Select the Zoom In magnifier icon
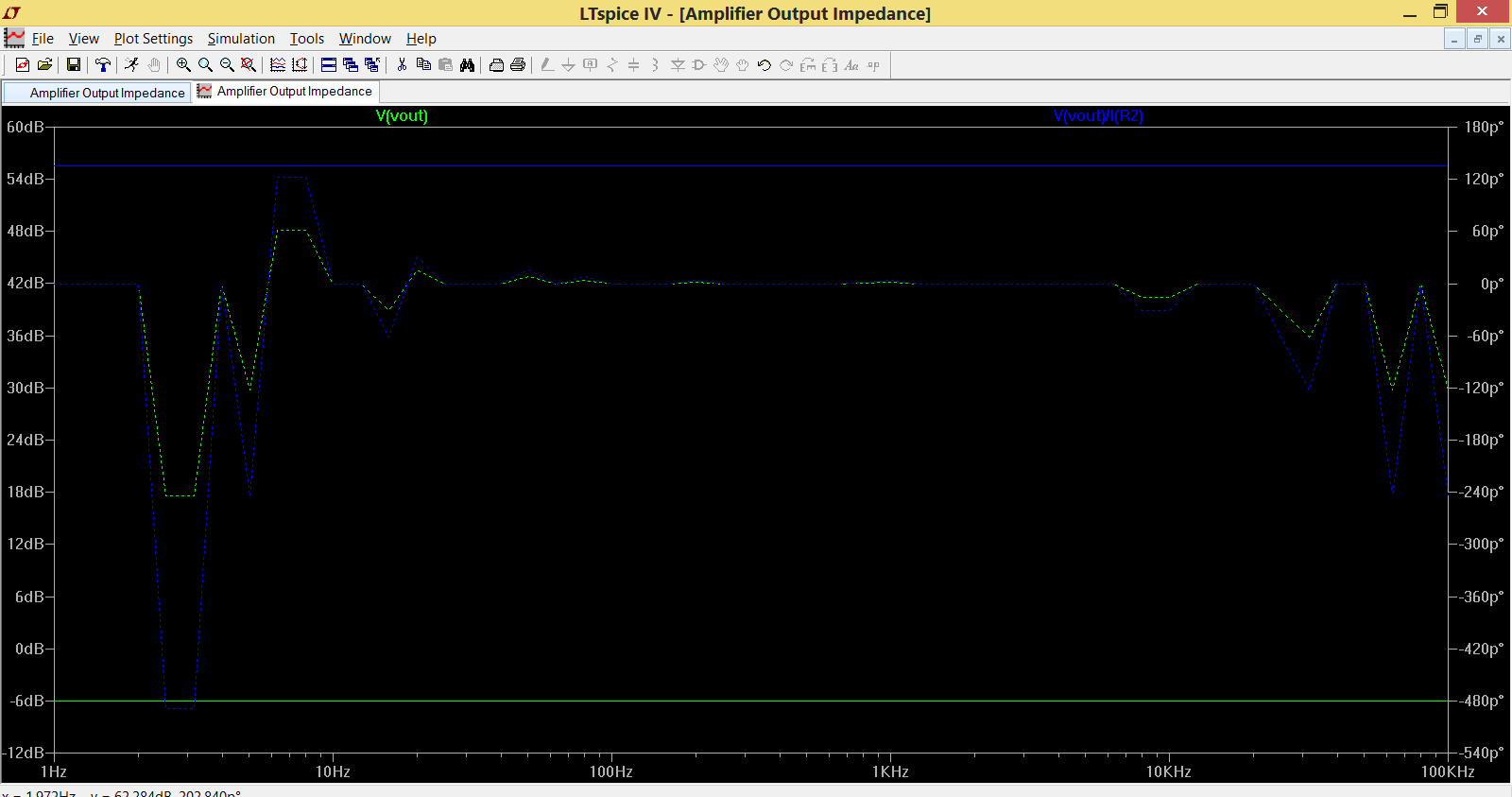This screenshot has height=797, width=1512. [x=183, y=65]
